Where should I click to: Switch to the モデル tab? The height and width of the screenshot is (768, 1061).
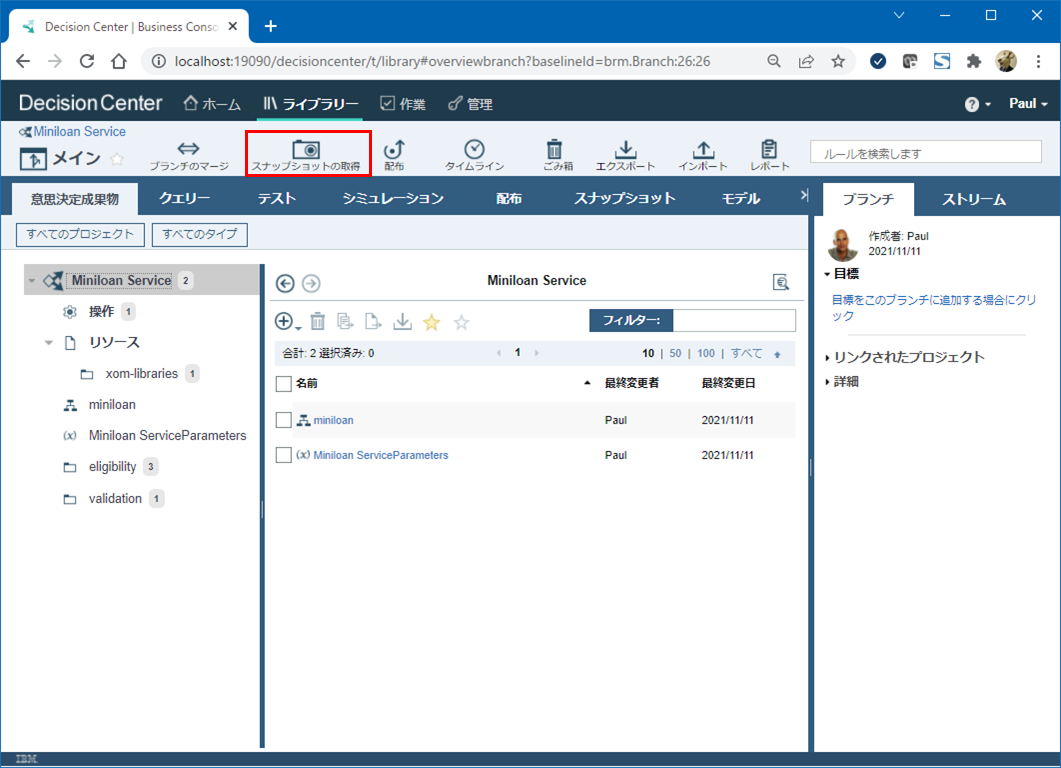pos(740,198)
